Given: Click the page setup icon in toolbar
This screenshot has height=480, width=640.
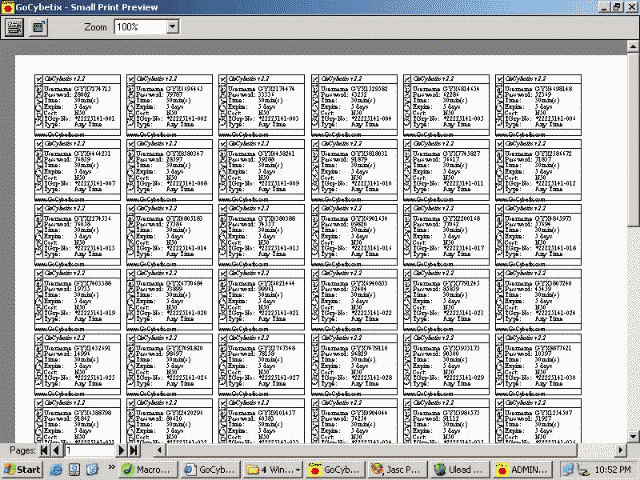Looking at the screenshot, I should tap(14, 27).
